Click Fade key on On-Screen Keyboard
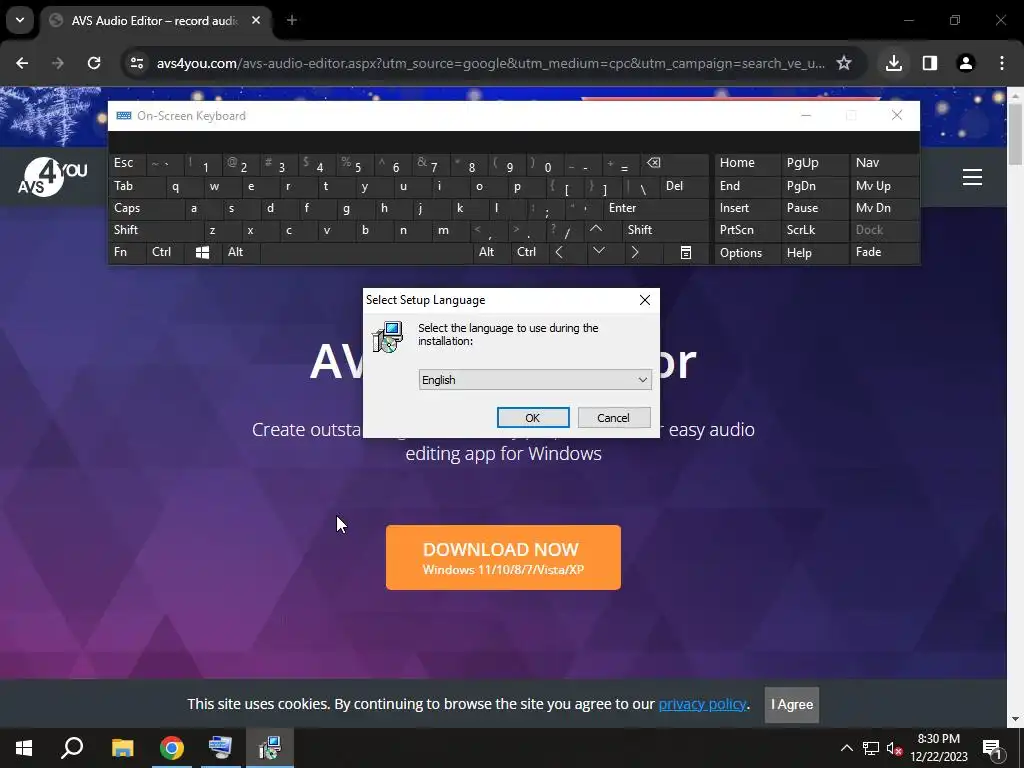 tap(883, 252)
